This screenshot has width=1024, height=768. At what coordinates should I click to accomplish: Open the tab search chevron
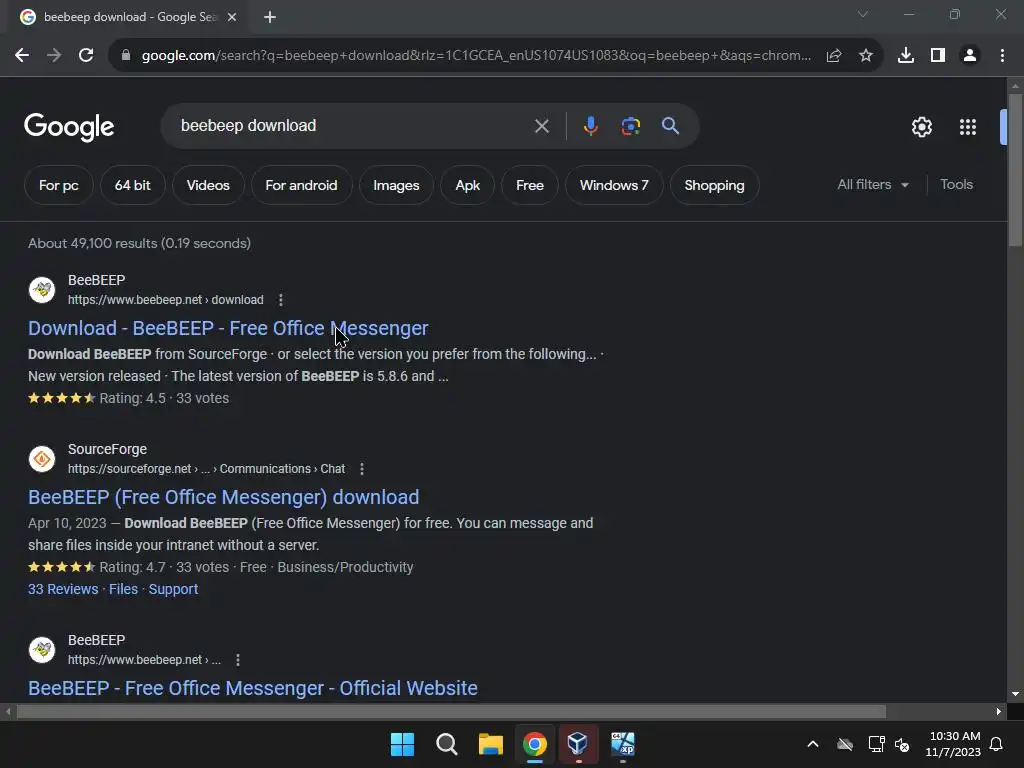point(863,14)
